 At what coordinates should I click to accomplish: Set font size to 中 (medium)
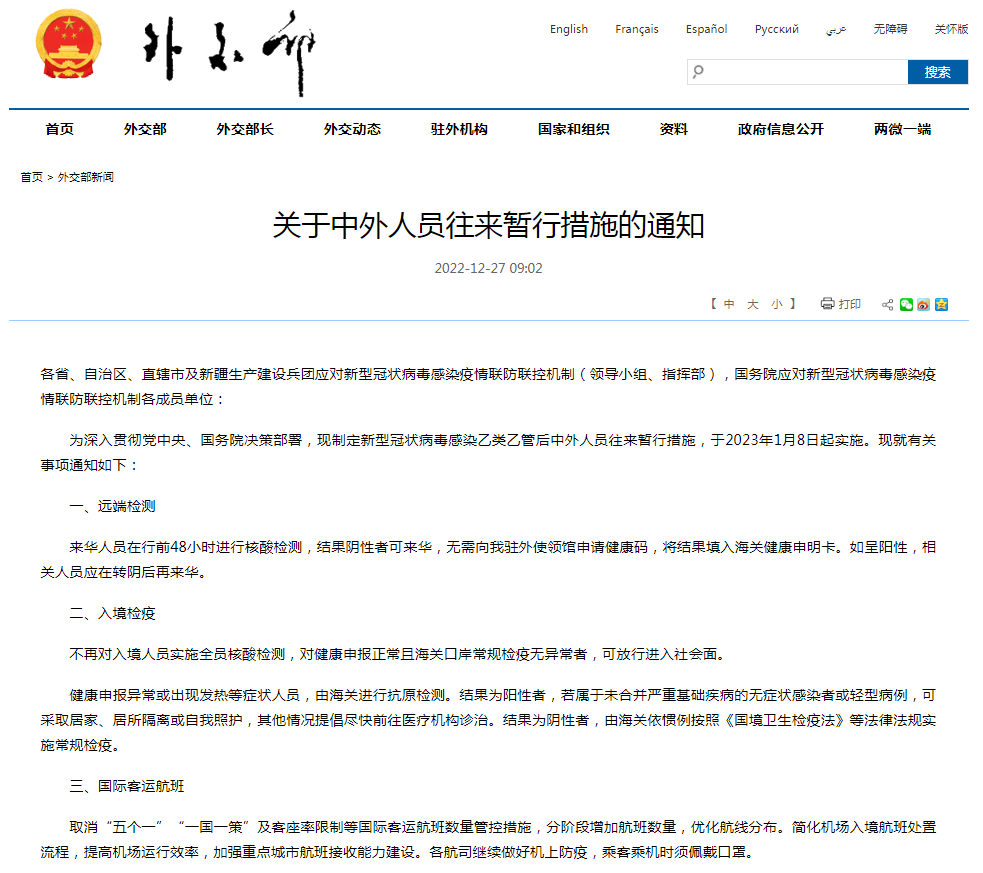[x=729, y=304]
